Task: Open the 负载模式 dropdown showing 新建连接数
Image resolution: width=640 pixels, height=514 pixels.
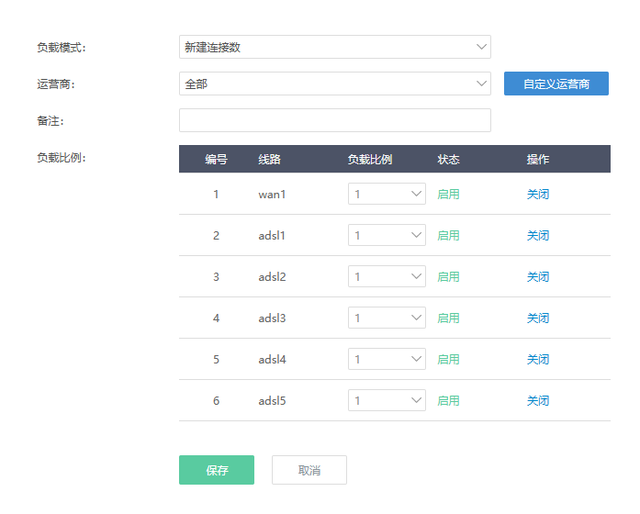Action: tap(335, 47)
